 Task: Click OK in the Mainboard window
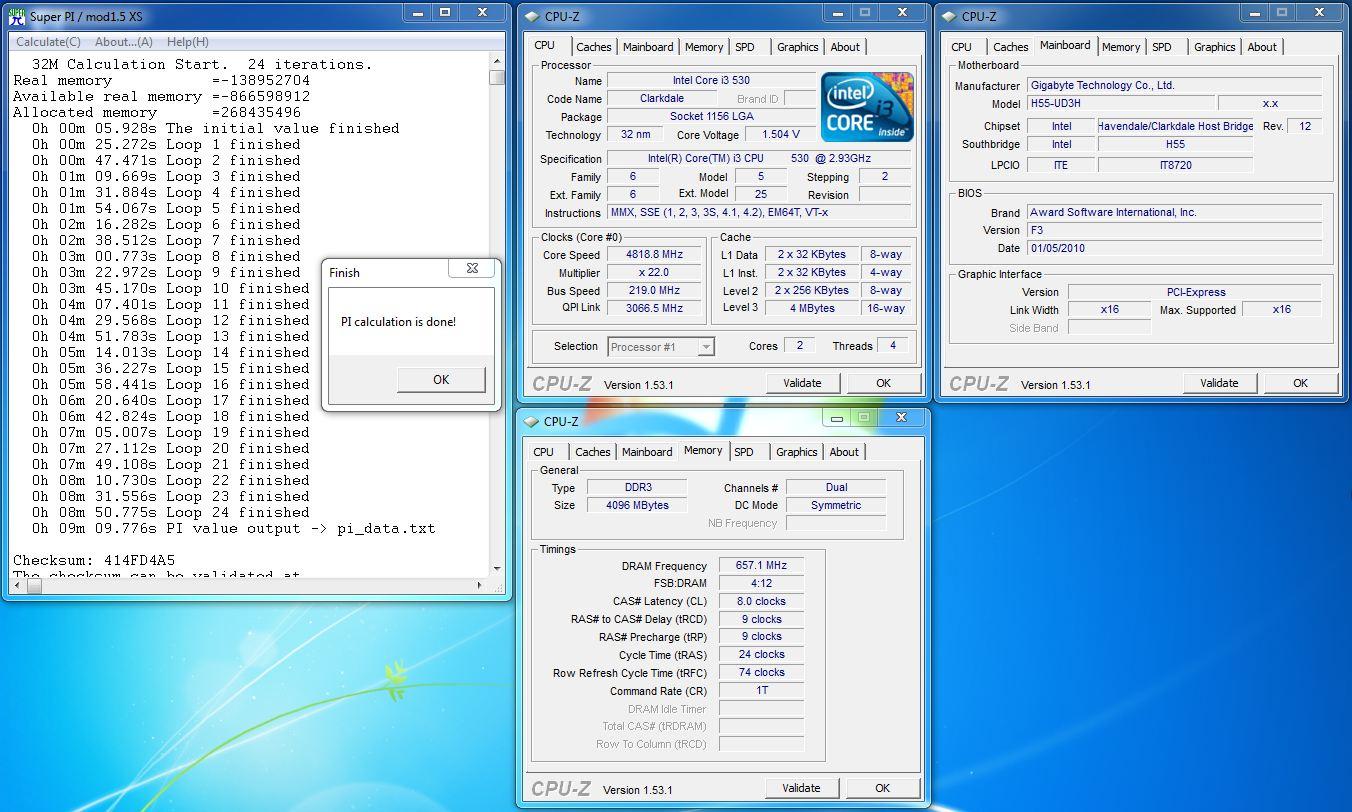click(x=1300, y=383)
